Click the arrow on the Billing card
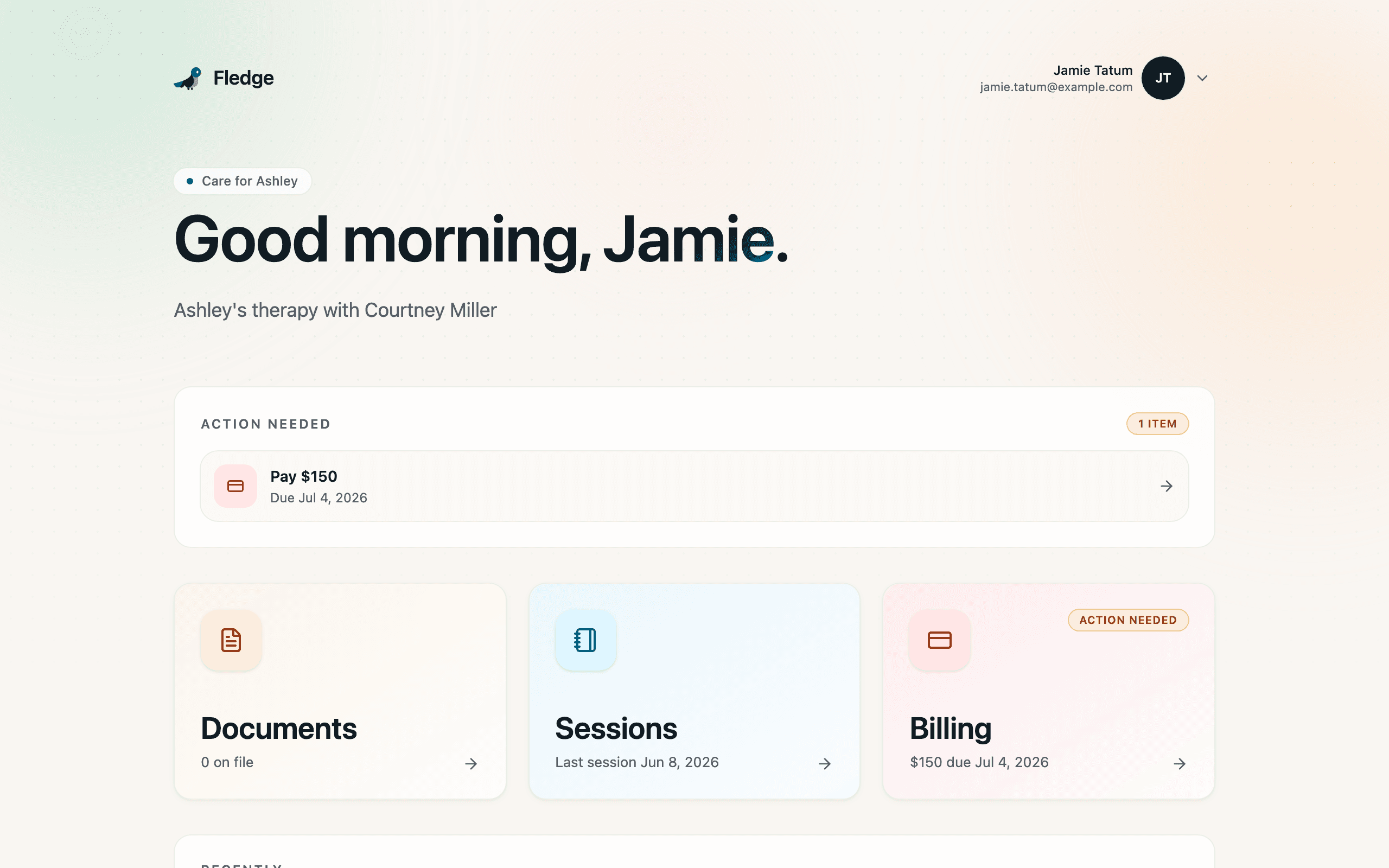The image size is (1389, 868). tap(1180, 763)
